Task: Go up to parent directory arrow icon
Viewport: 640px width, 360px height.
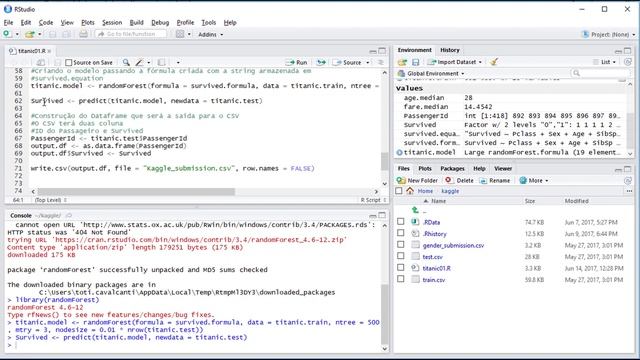Action: pos(415,210)
